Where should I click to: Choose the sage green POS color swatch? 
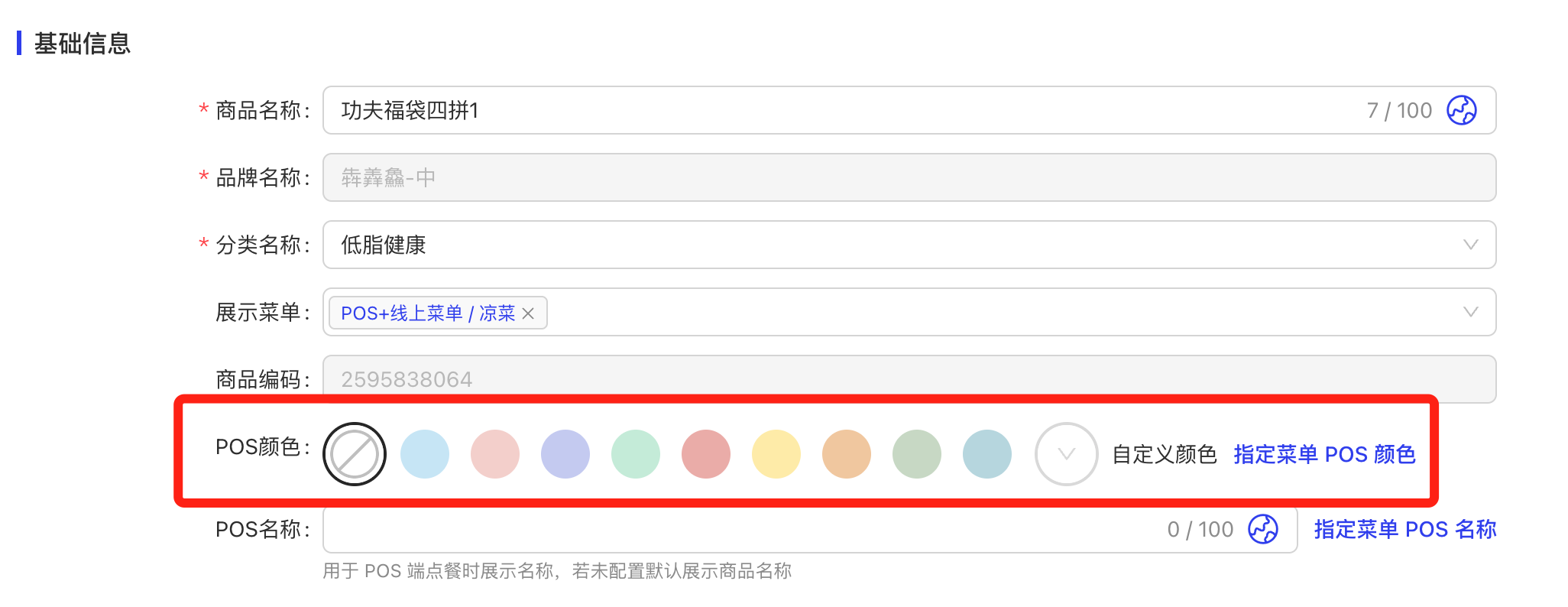917,454
